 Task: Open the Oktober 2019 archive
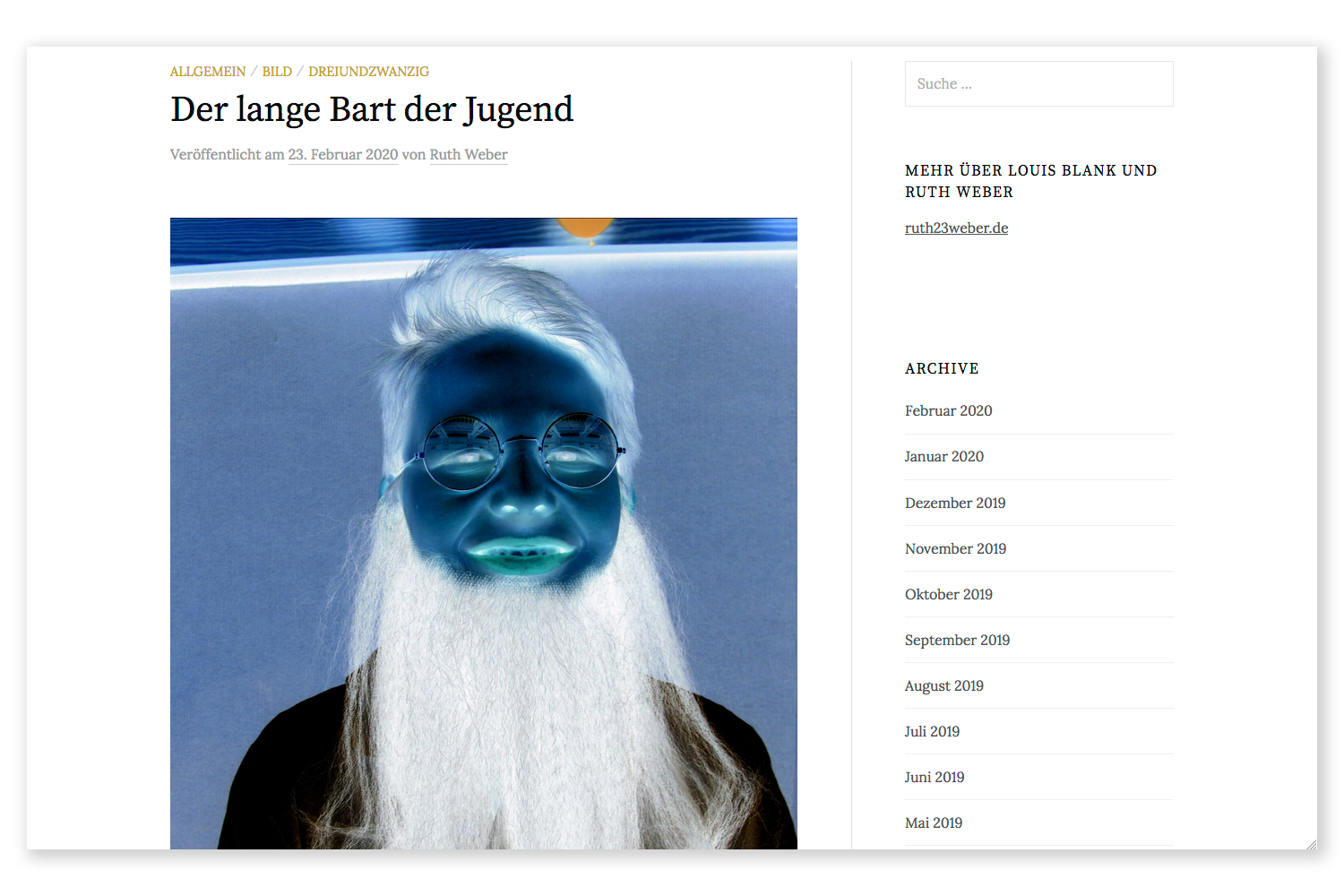(x=949, y=594)
